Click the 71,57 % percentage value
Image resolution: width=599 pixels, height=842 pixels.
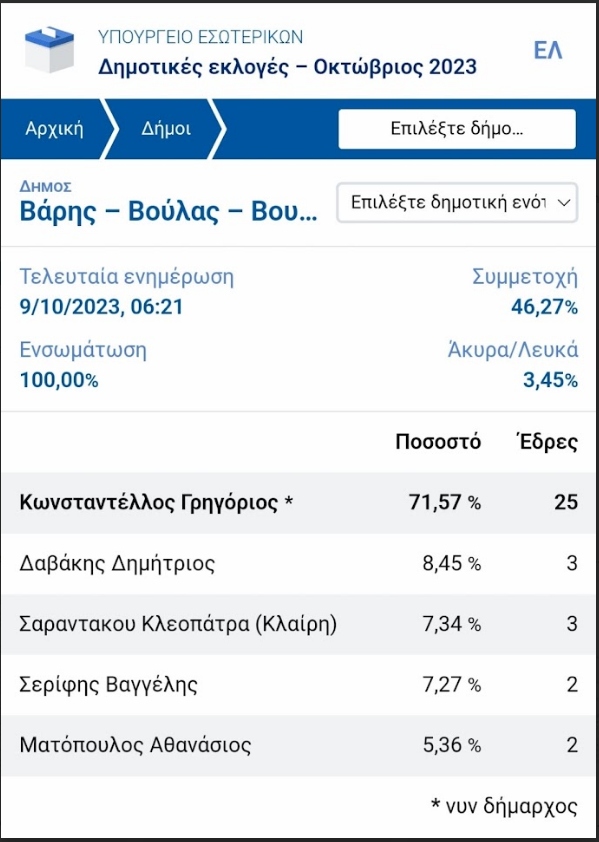[445, 503]
